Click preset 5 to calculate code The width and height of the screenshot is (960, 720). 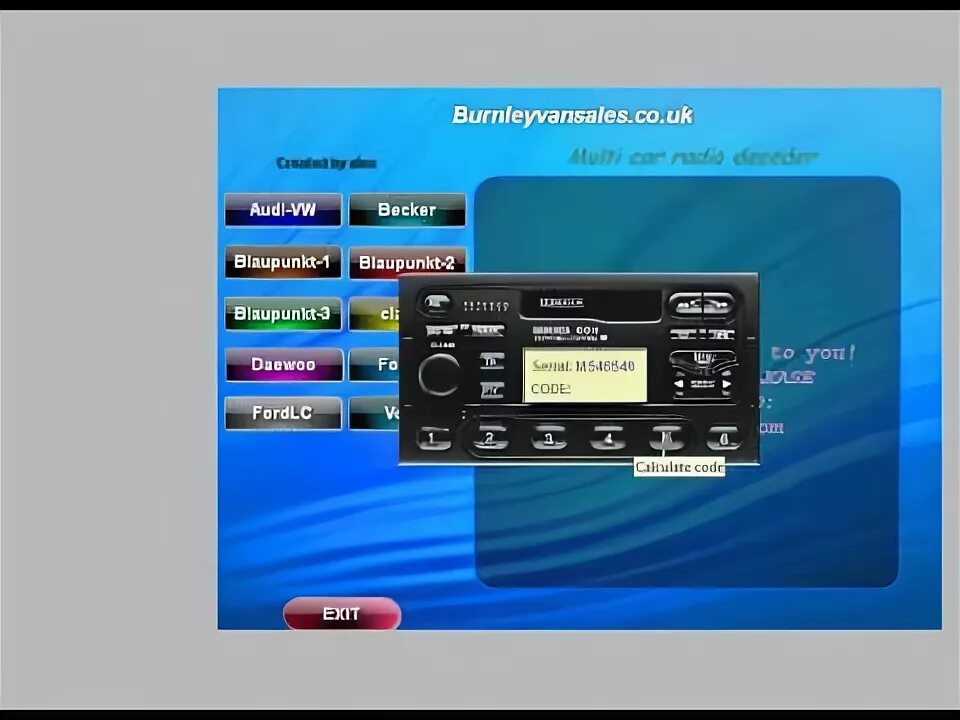click(x=667, y=438)
